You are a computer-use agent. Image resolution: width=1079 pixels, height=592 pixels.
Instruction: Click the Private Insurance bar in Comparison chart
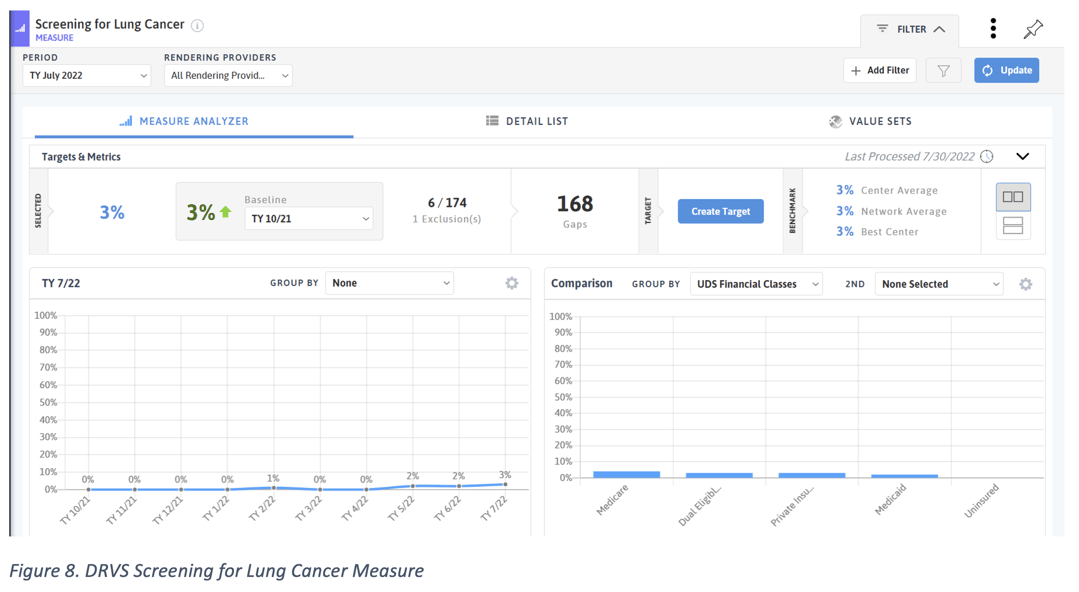pos(812,475)
